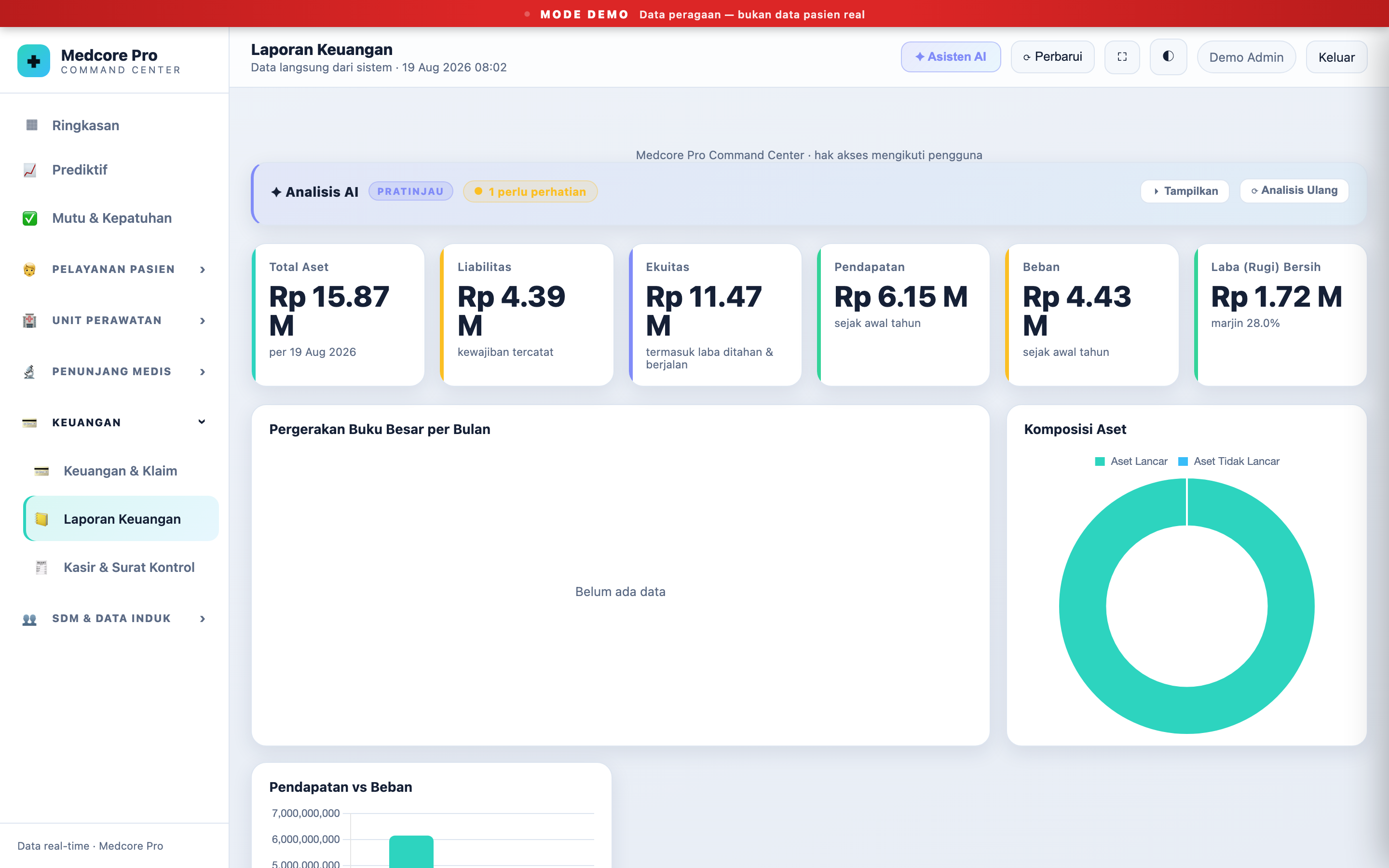Image resolution: width=1389 pixels, height=868 pixels.
Task: Refresh data with Perbarui button
Action: tap(1053, 57)
